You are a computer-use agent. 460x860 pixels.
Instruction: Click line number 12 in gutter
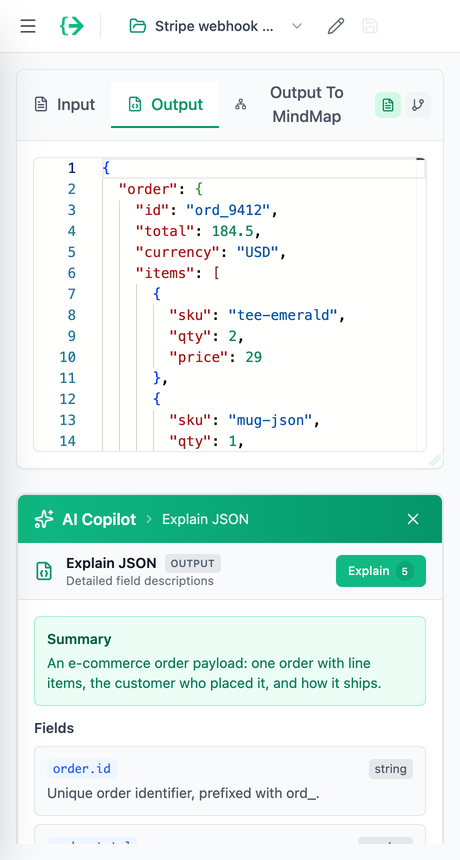pyautogui.click(x=67, y=399)
